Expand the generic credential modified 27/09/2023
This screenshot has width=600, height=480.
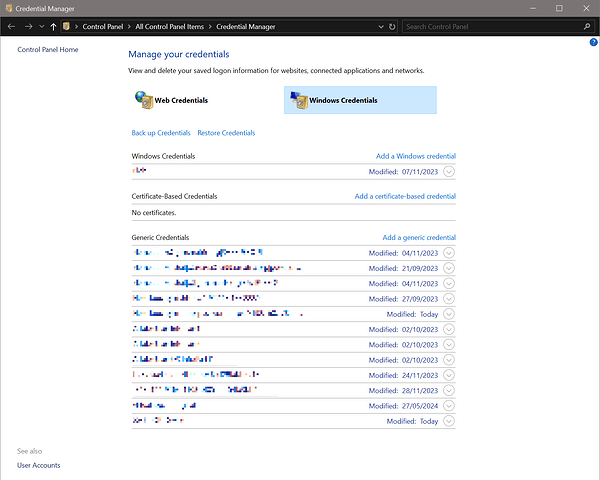[x=449, y=299]
